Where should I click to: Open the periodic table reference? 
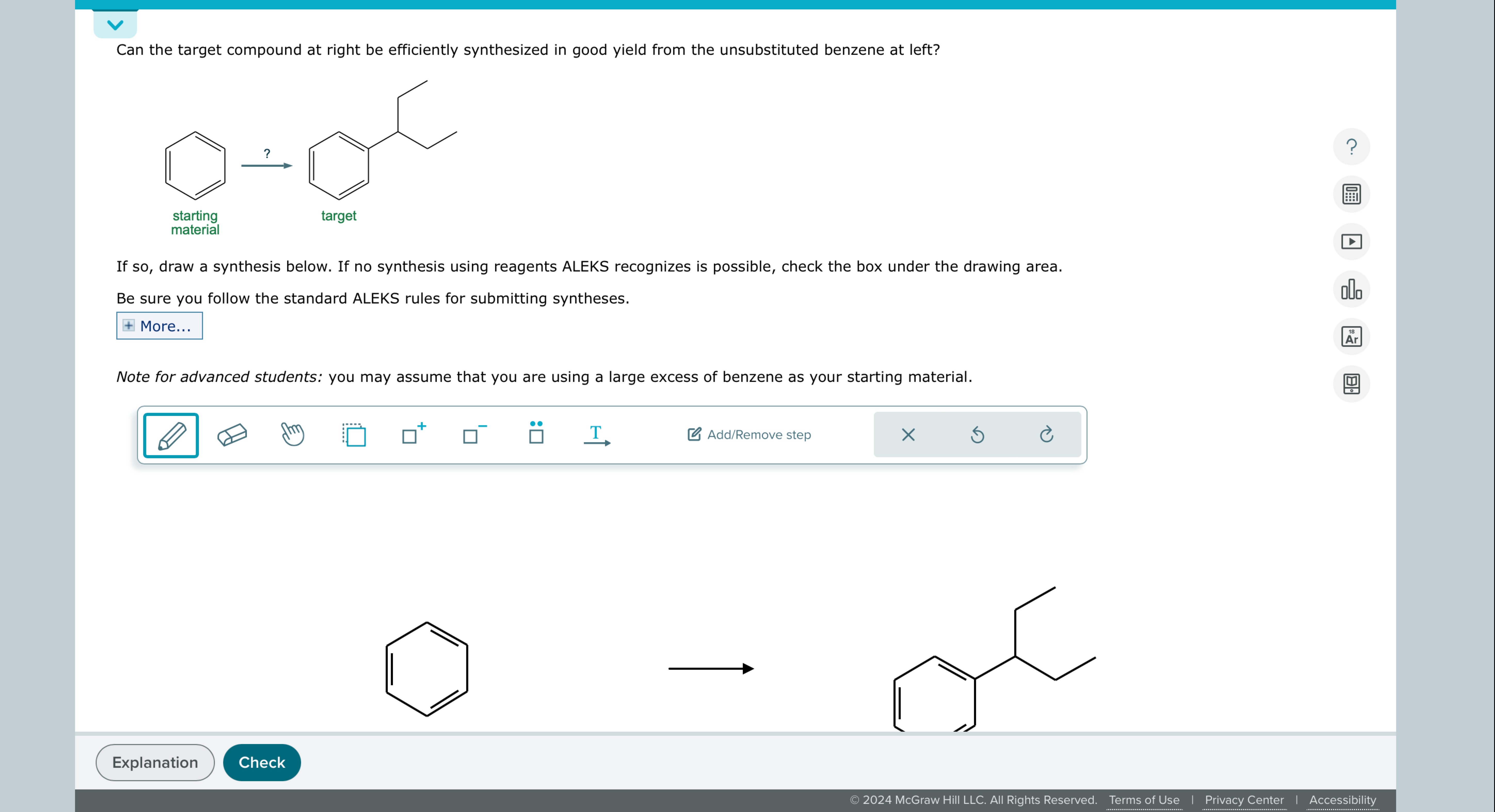pos(1351,336)
